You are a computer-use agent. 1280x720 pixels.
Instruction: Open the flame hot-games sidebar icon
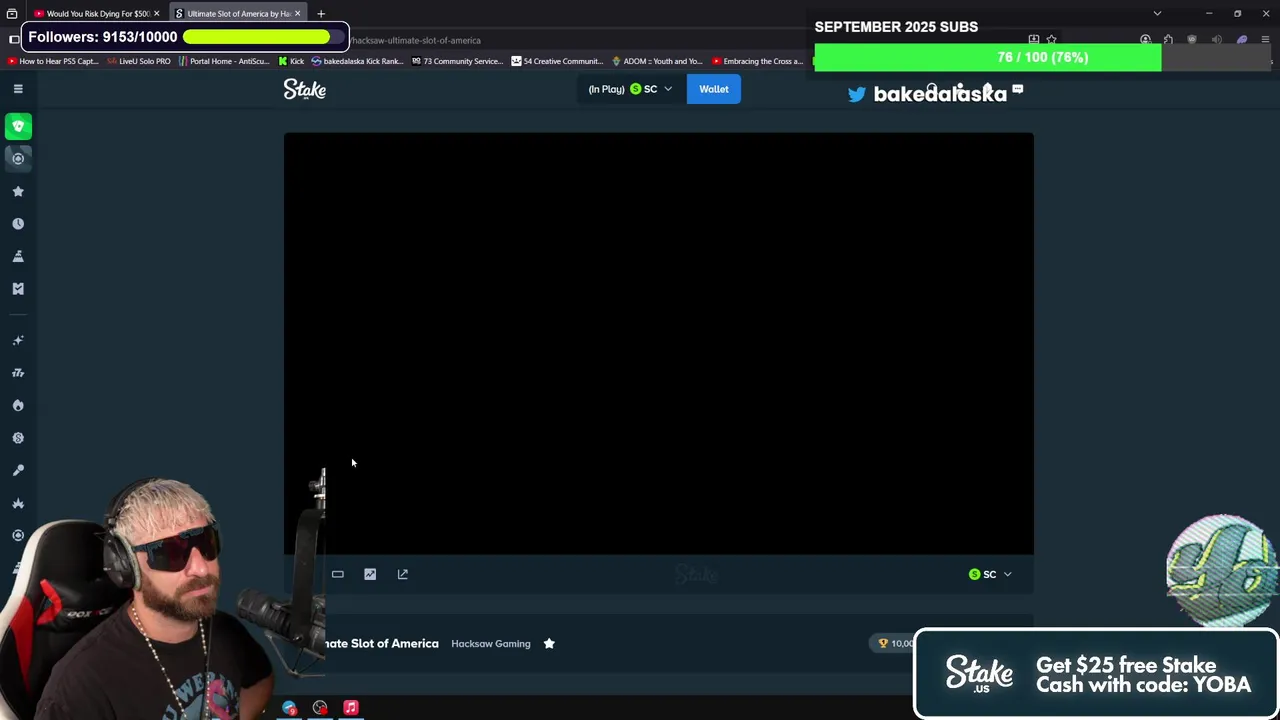click(18, 405)
